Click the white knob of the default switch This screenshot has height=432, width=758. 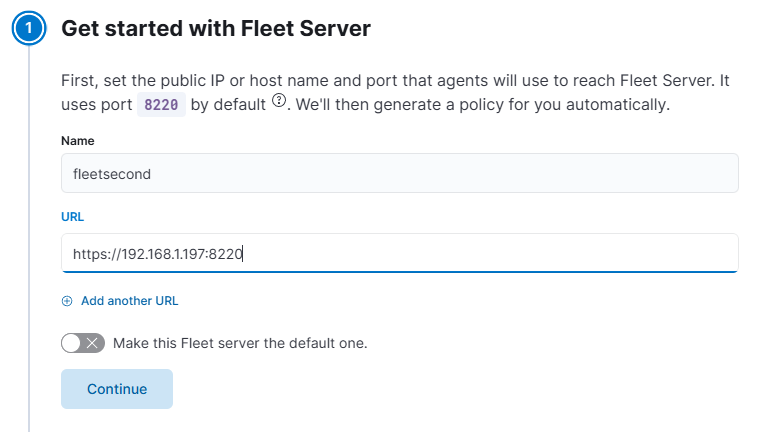(72, 343)
